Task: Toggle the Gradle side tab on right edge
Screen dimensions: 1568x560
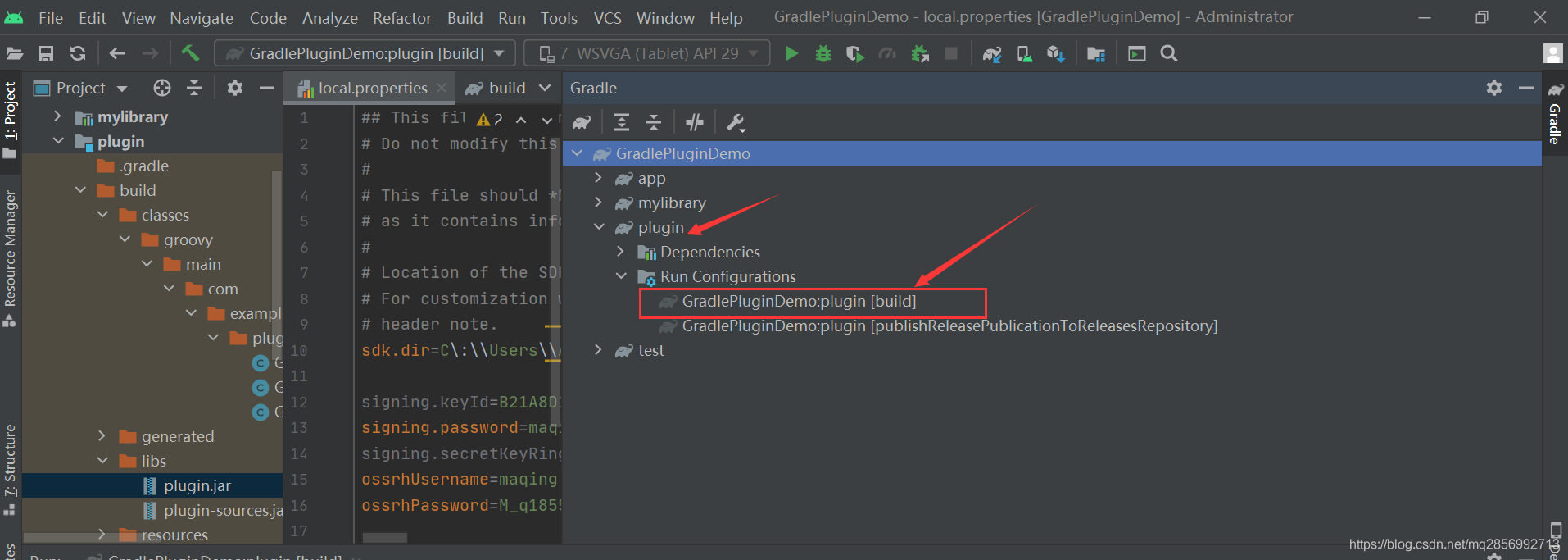Action: 1555,115
